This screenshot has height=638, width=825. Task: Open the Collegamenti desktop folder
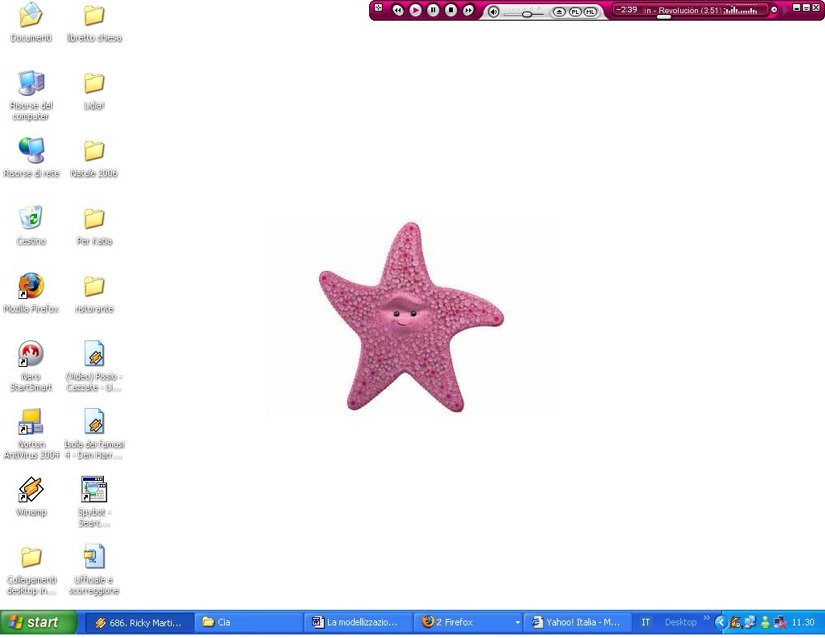point(31,570)
